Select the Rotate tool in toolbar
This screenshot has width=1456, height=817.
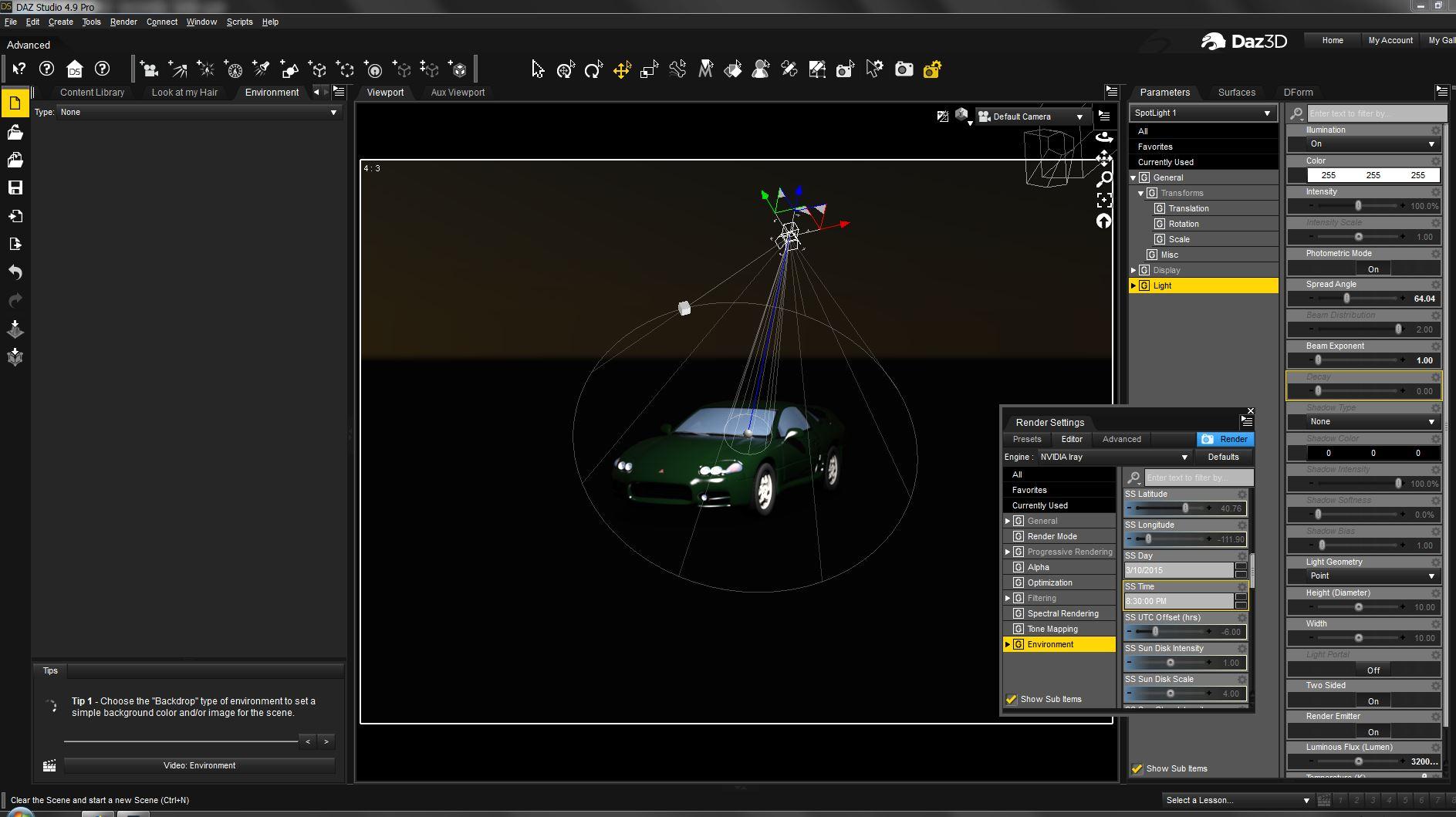click(x=593, y=70)
